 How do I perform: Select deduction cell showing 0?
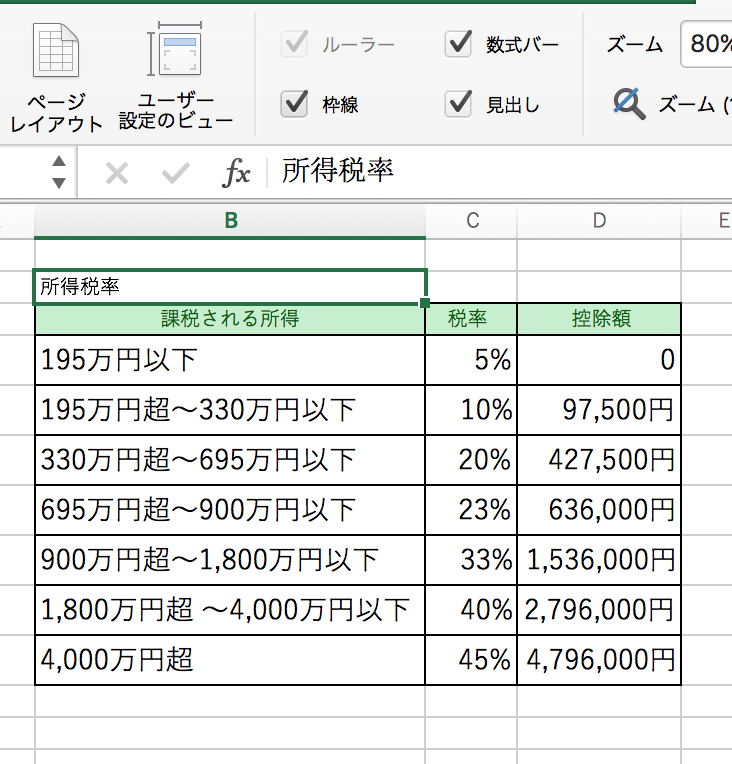click(599, 360)
